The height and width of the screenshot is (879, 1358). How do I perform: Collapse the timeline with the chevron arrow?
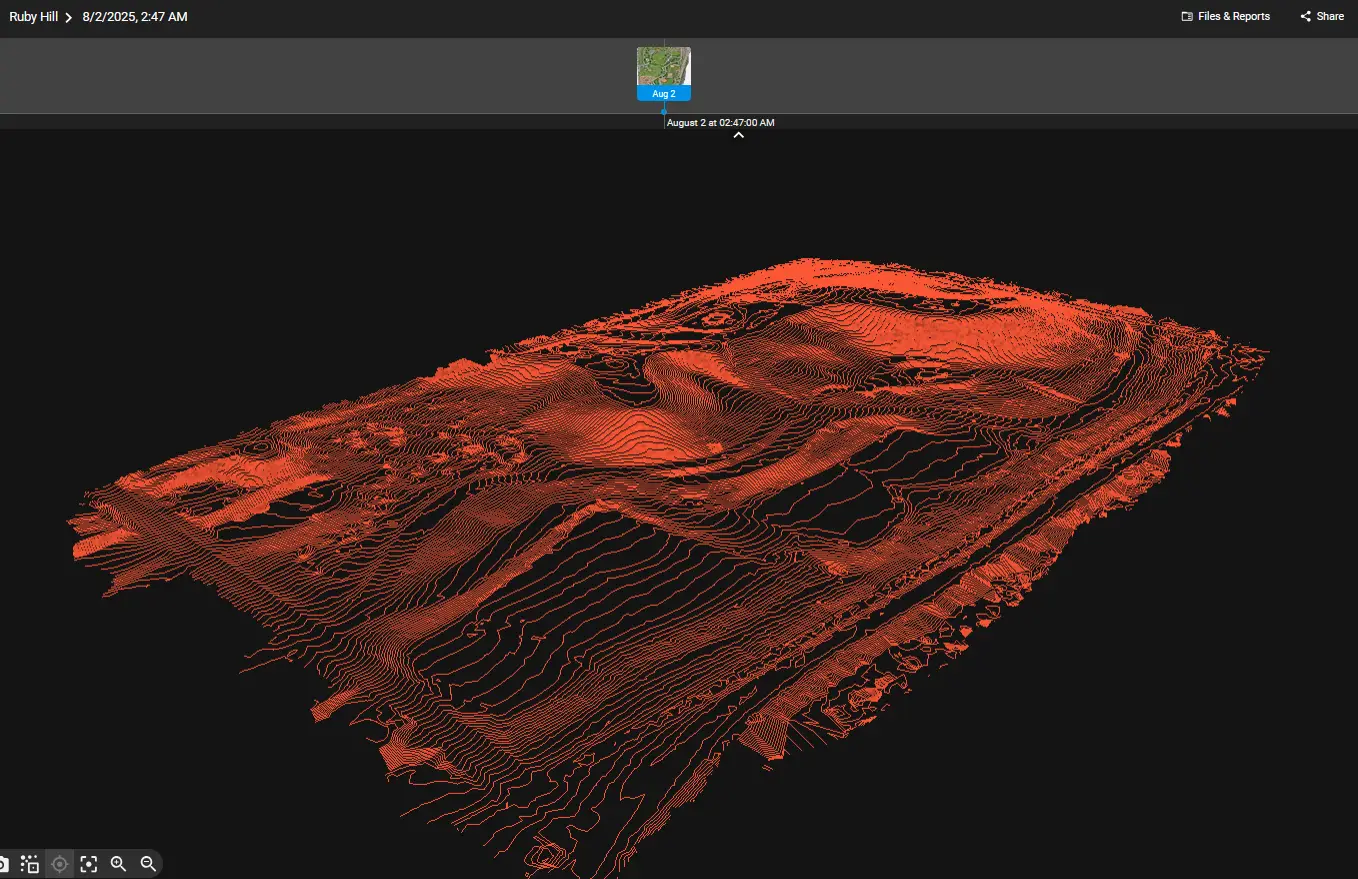(x=739, y=133)
